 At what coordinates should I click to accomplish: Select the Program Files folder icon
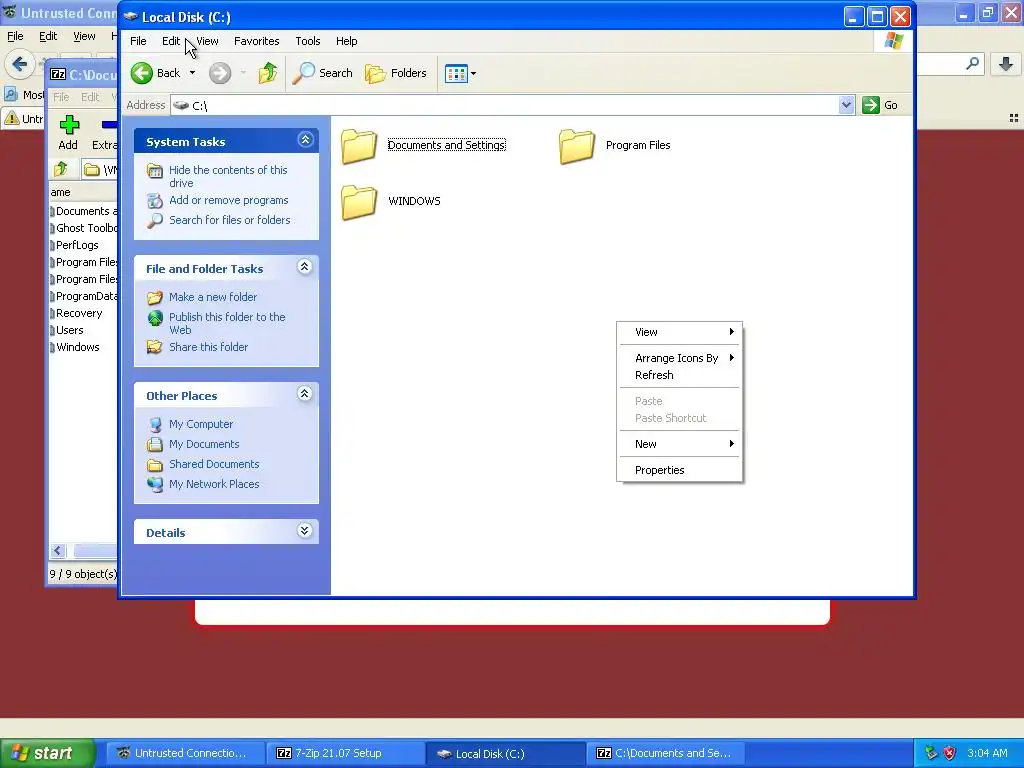coord(577,146)
